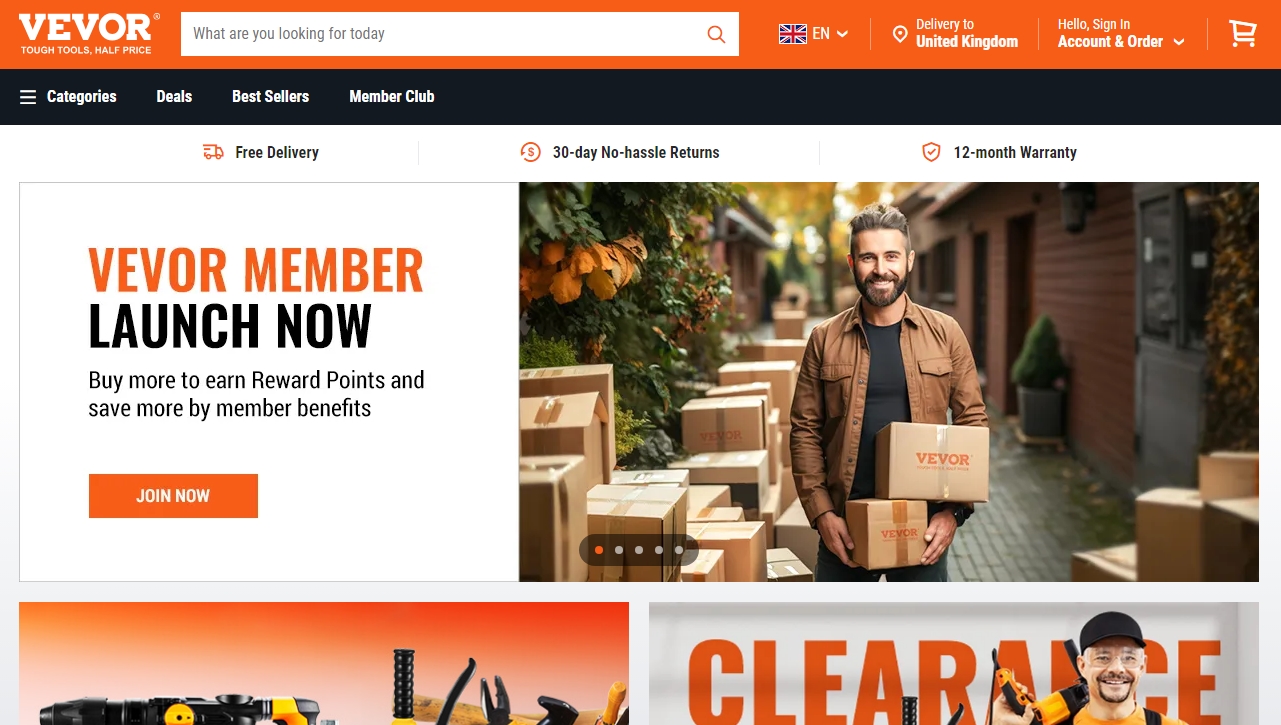The width and height of the screenshot is (1281, 725).
Task: Click the 12-month Warranty shield icon
Action: point(931,152)
